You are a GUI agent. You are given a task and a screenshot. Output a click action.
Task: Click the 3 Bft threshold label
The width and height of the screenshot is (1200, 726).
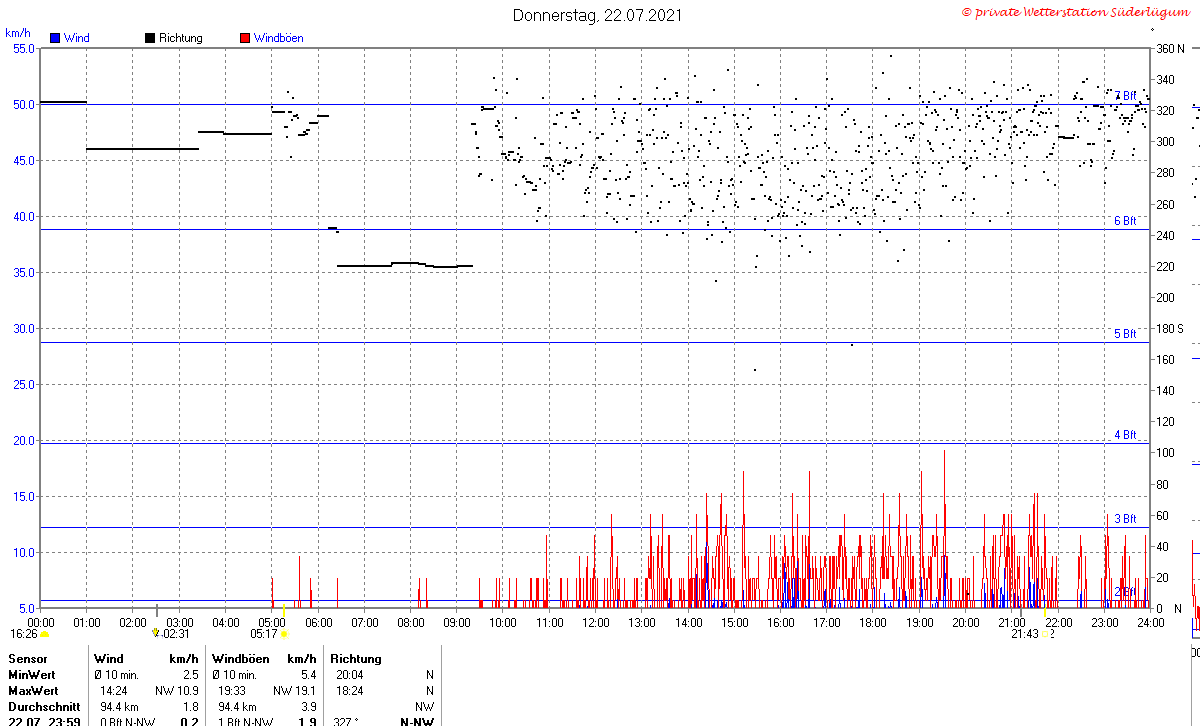tap(1125, 519)
